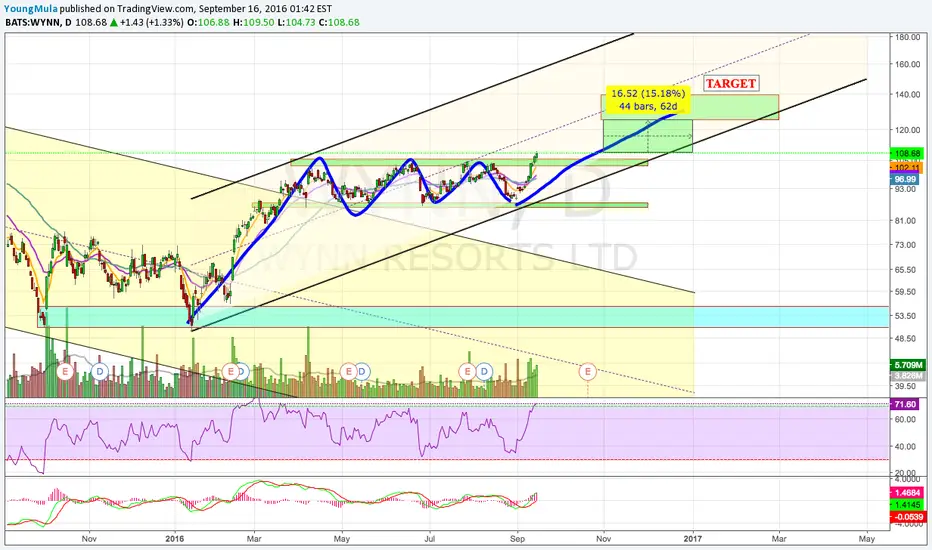Click the Jul label on time axis
Viewport: 932px width, 550px height.
click(429, 539)
